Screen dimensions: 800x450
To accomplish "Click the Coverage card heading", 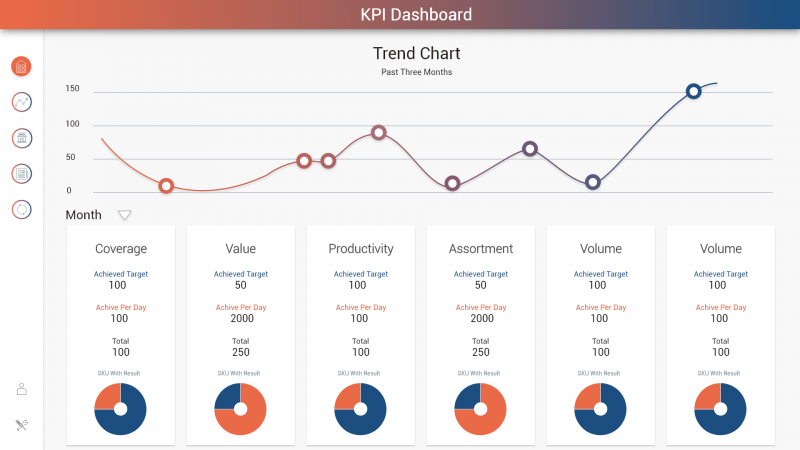I will (x=120, y=249).
